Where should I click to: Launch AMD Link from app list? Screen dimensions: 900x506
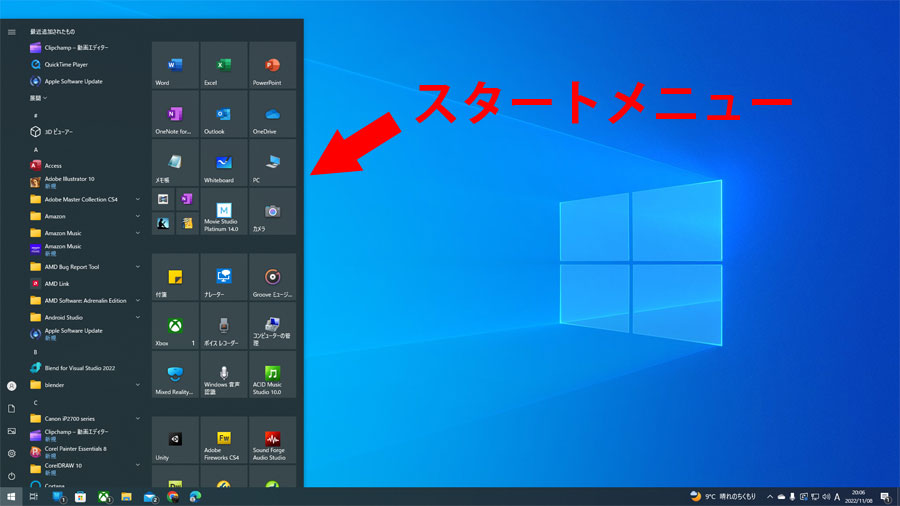[x=85, y=283]
